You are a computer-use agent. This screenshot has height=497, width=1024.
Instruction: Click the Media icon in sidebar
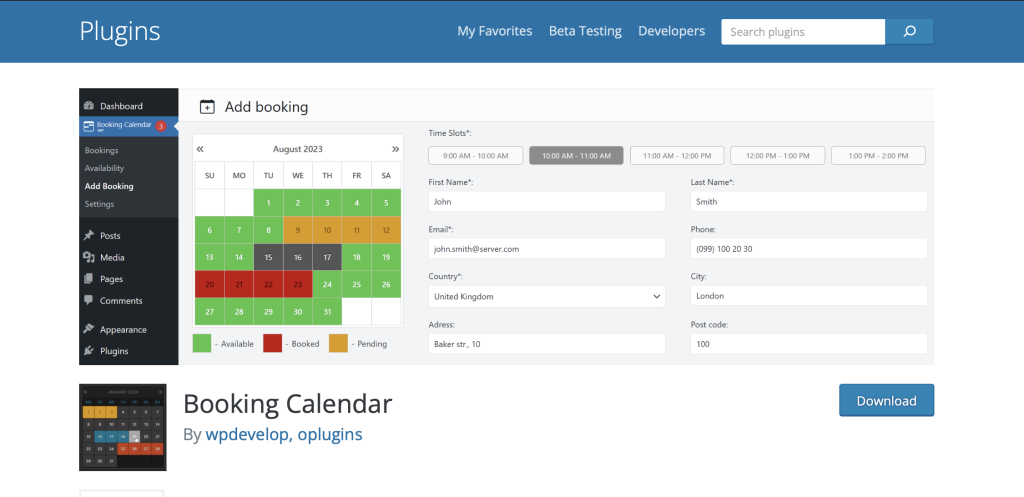89,257
